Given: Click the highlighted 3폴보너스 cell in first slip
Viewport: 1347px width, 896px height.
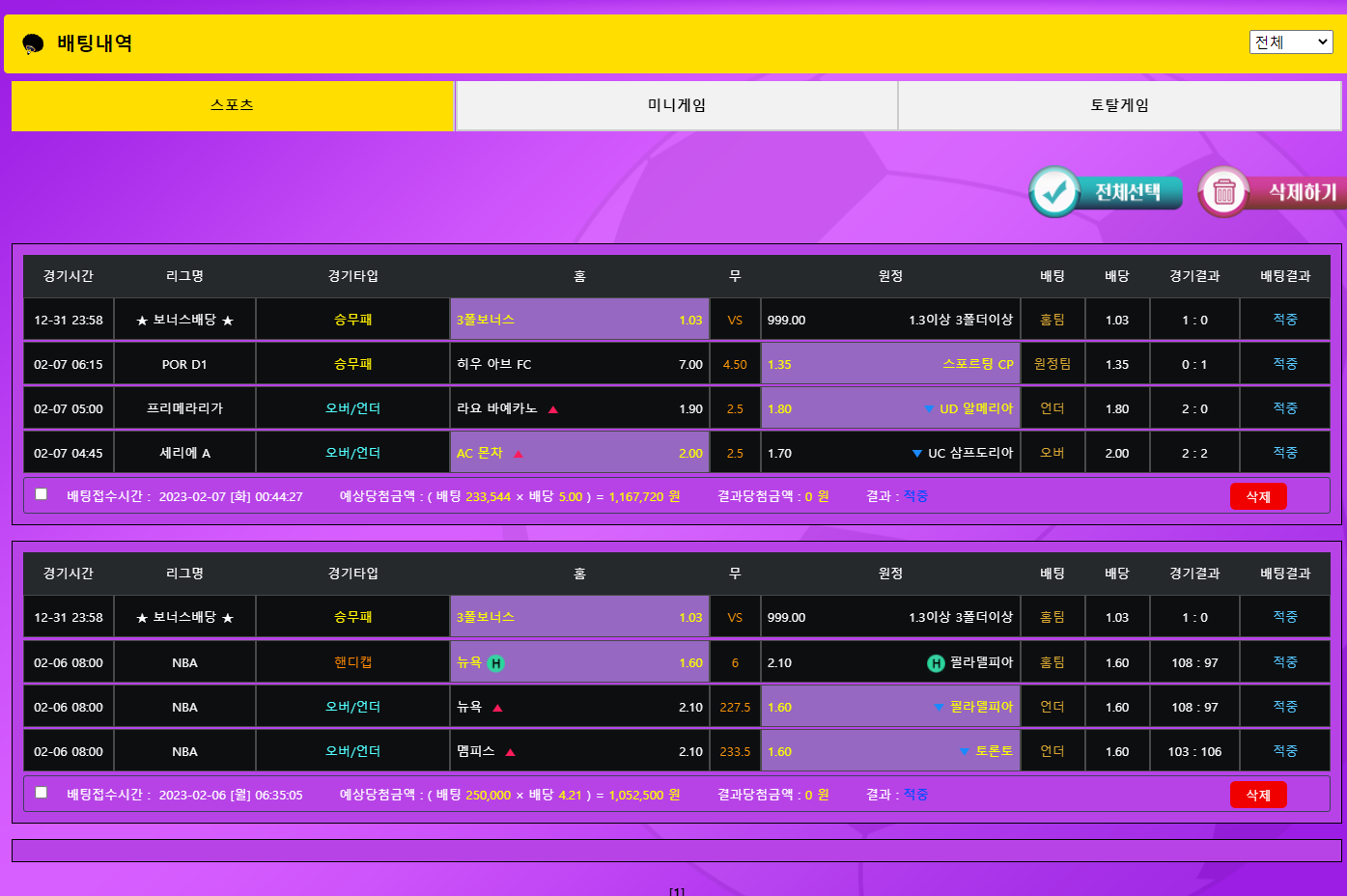Looking at the screenshot, I should (x=579, y=320).
